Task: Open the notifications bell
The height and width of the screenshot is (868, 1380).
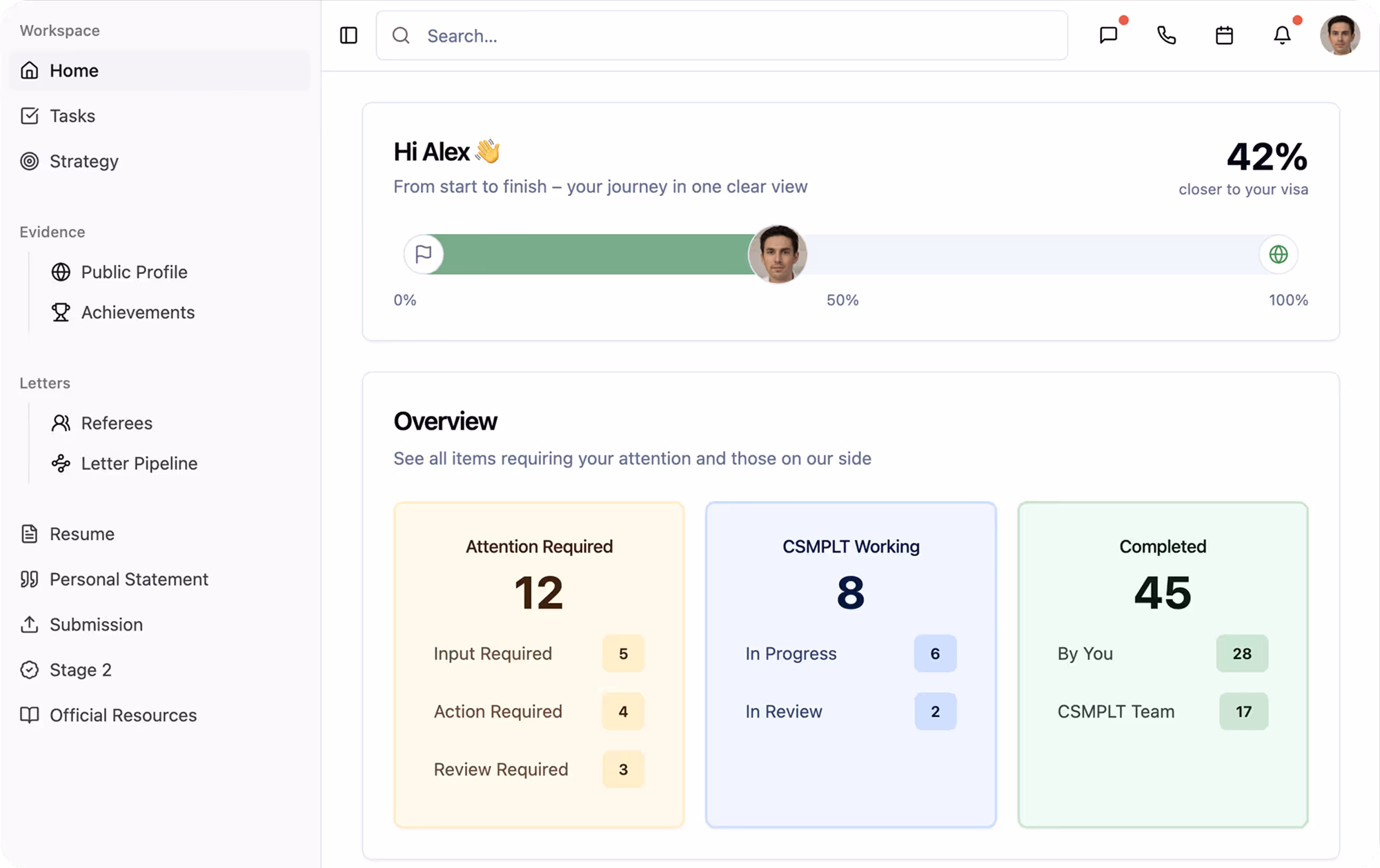Action: (1282, 35)
